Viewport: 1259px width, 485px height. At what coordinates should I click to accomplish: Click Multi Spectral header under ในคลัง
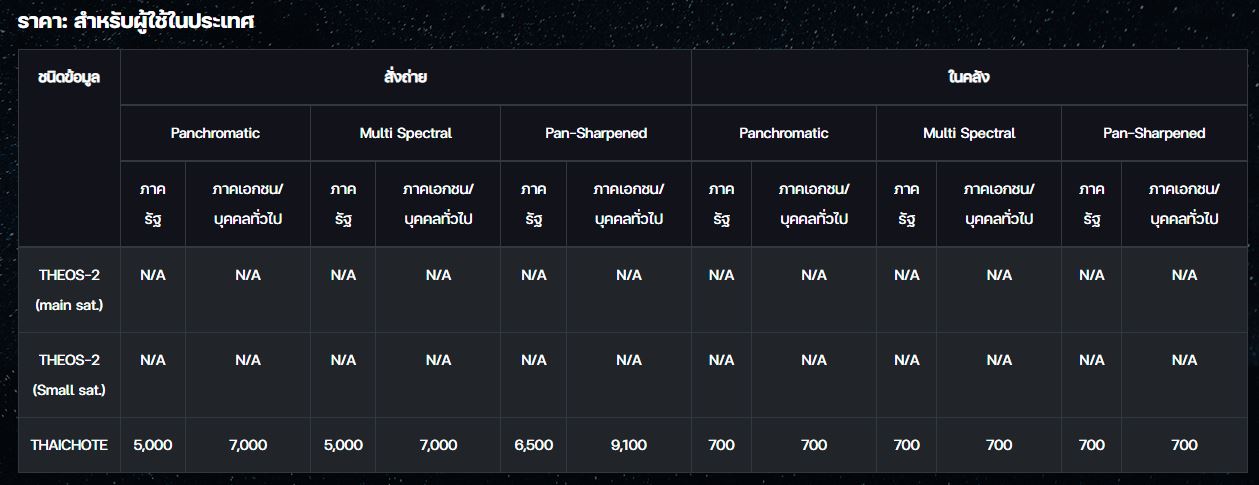[969, 133]
